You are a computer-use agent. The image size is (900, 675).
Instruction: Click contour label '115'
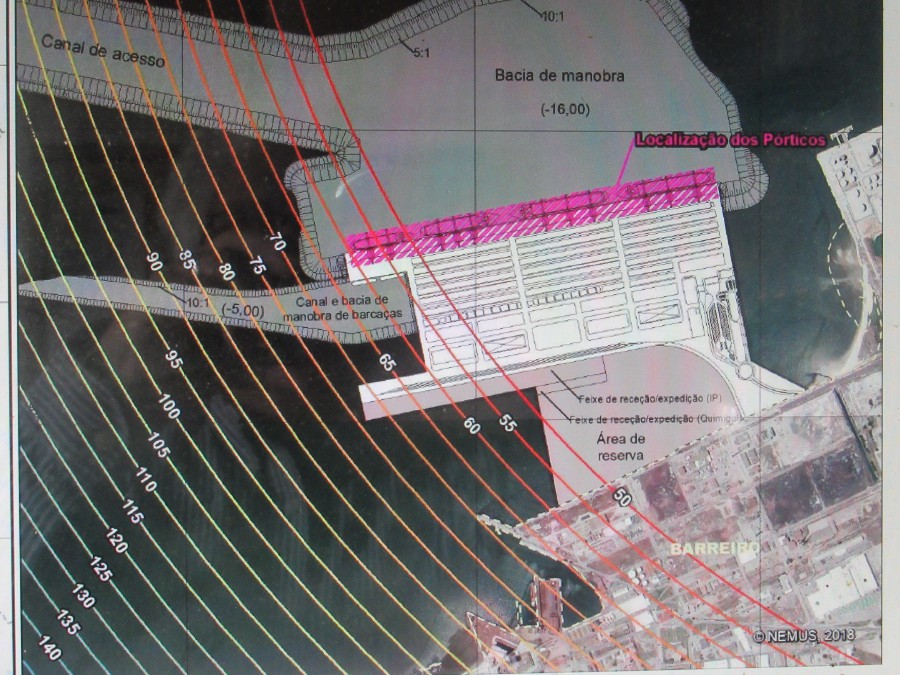[132, 511]
